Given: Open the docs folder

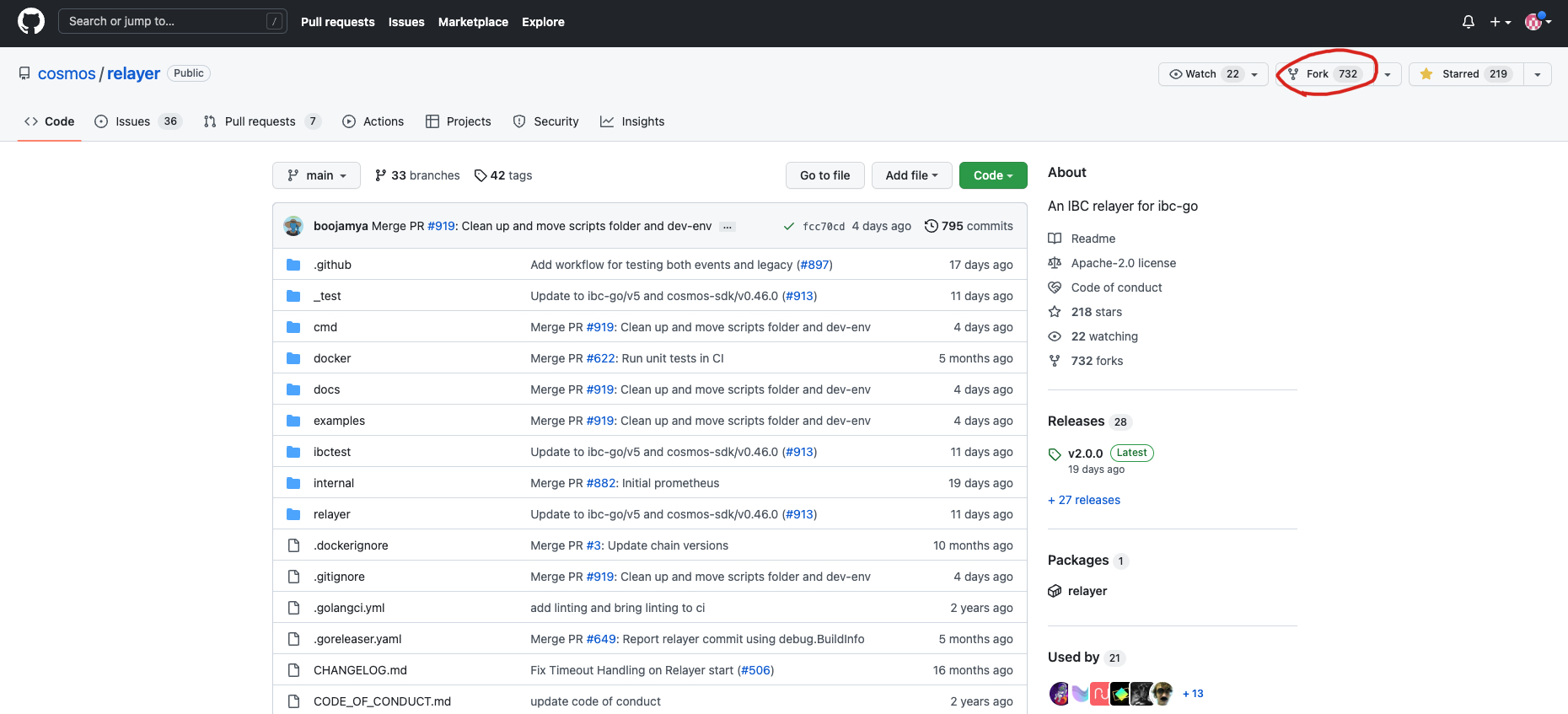Looking at the screenshot, I should (x=326, y=389).
